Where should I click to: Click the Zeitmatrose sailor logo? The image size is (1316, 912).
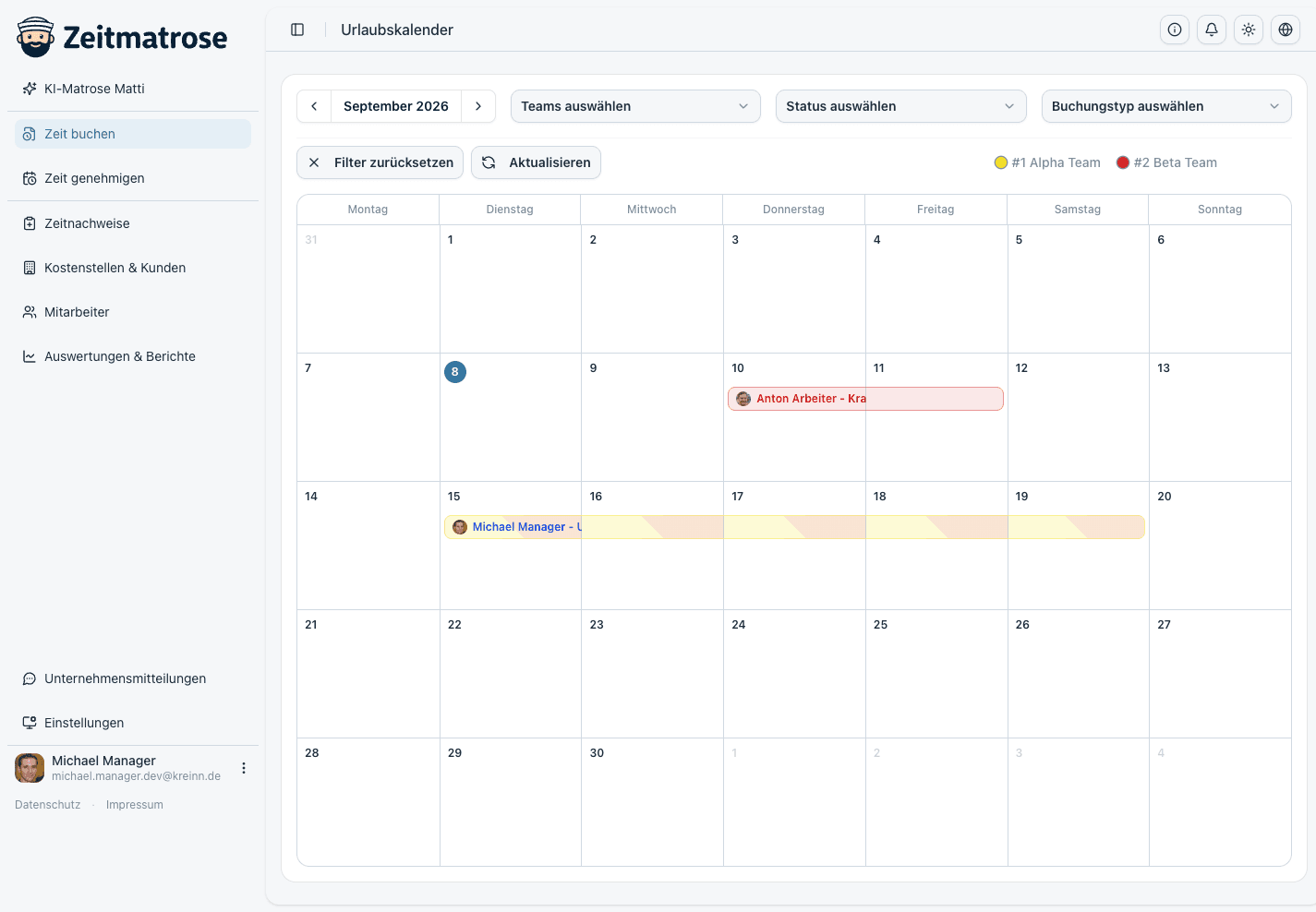click(x=36, y=37)
